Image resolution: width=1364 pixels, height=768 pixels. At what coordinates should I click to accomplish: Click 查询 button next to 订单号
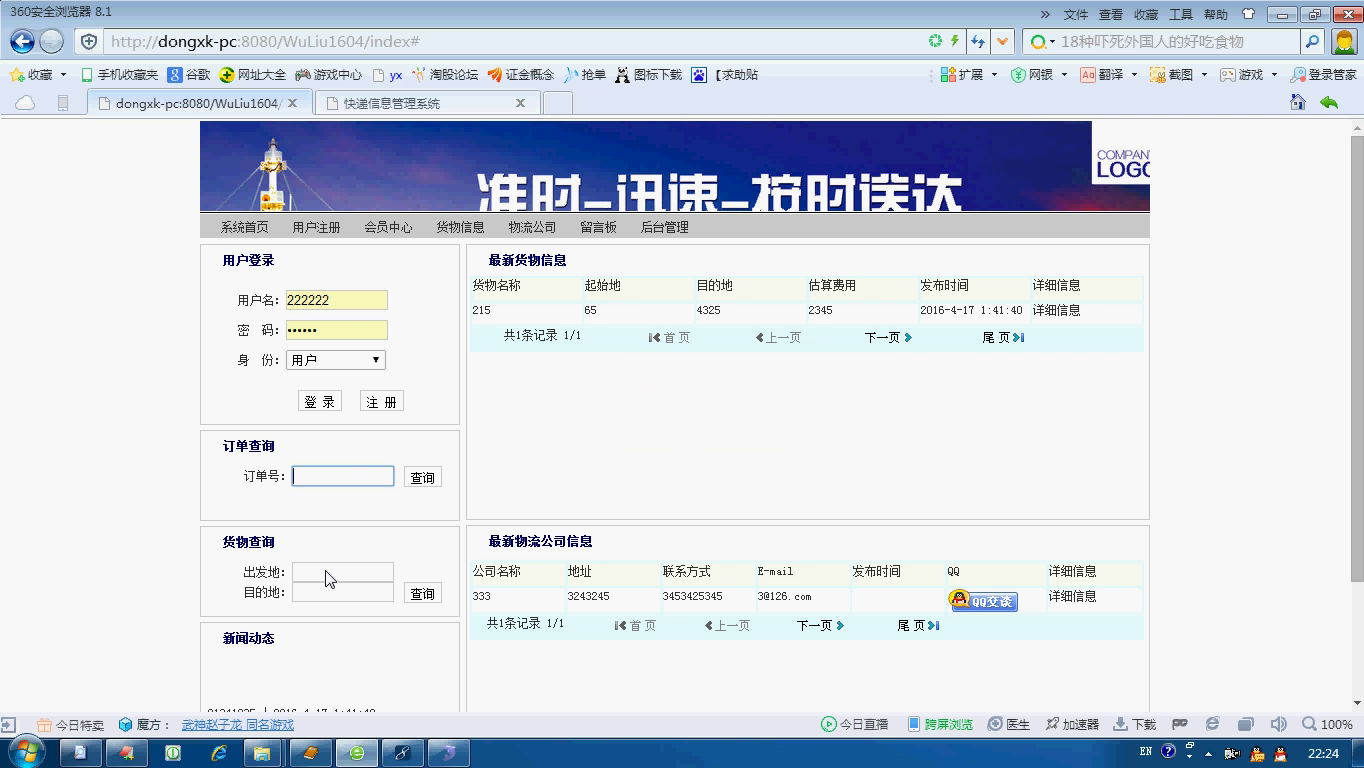pos(423,477)
